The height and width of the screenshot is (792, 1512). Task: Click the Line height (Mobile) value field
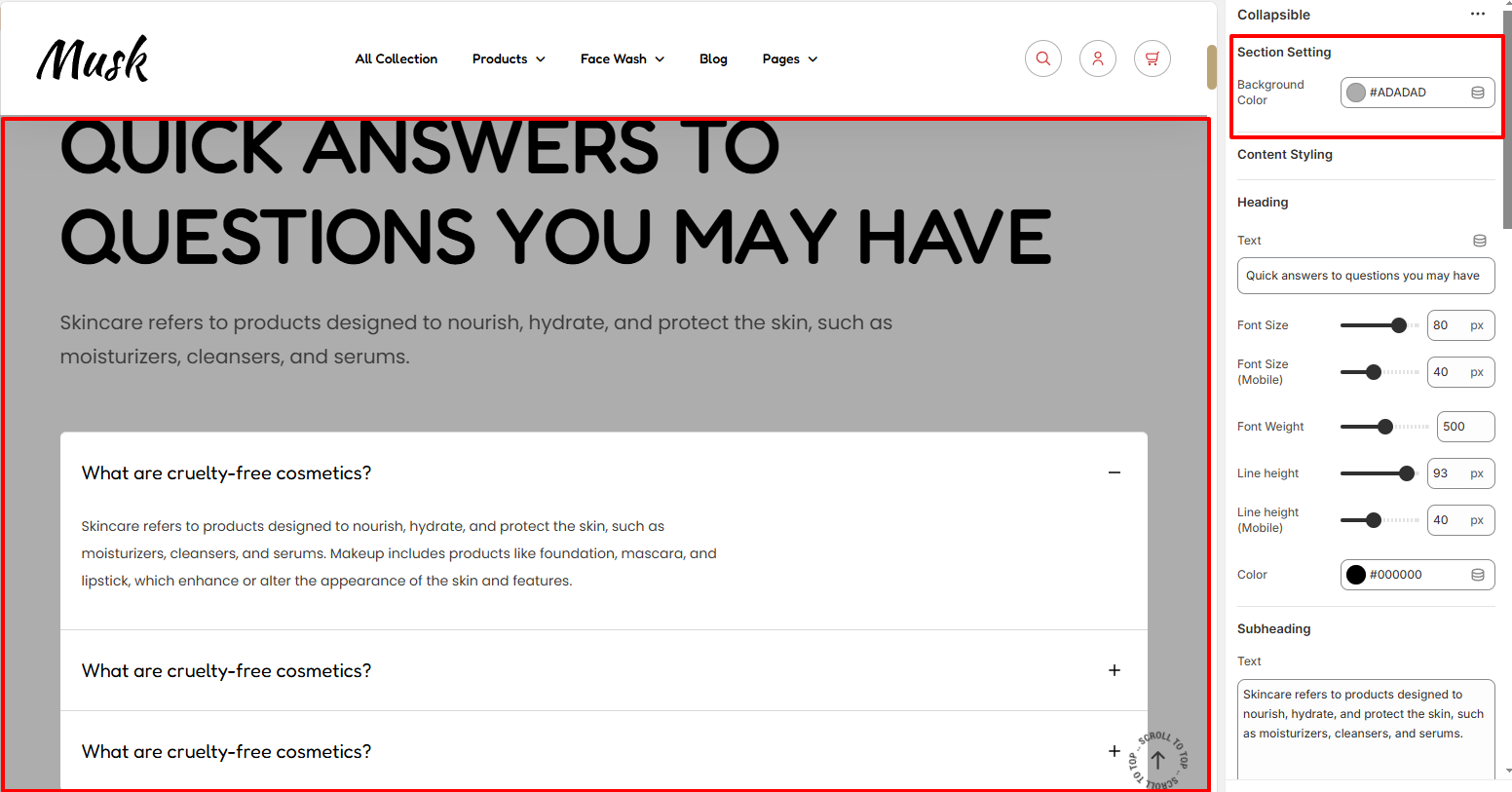pos(1460,520)
